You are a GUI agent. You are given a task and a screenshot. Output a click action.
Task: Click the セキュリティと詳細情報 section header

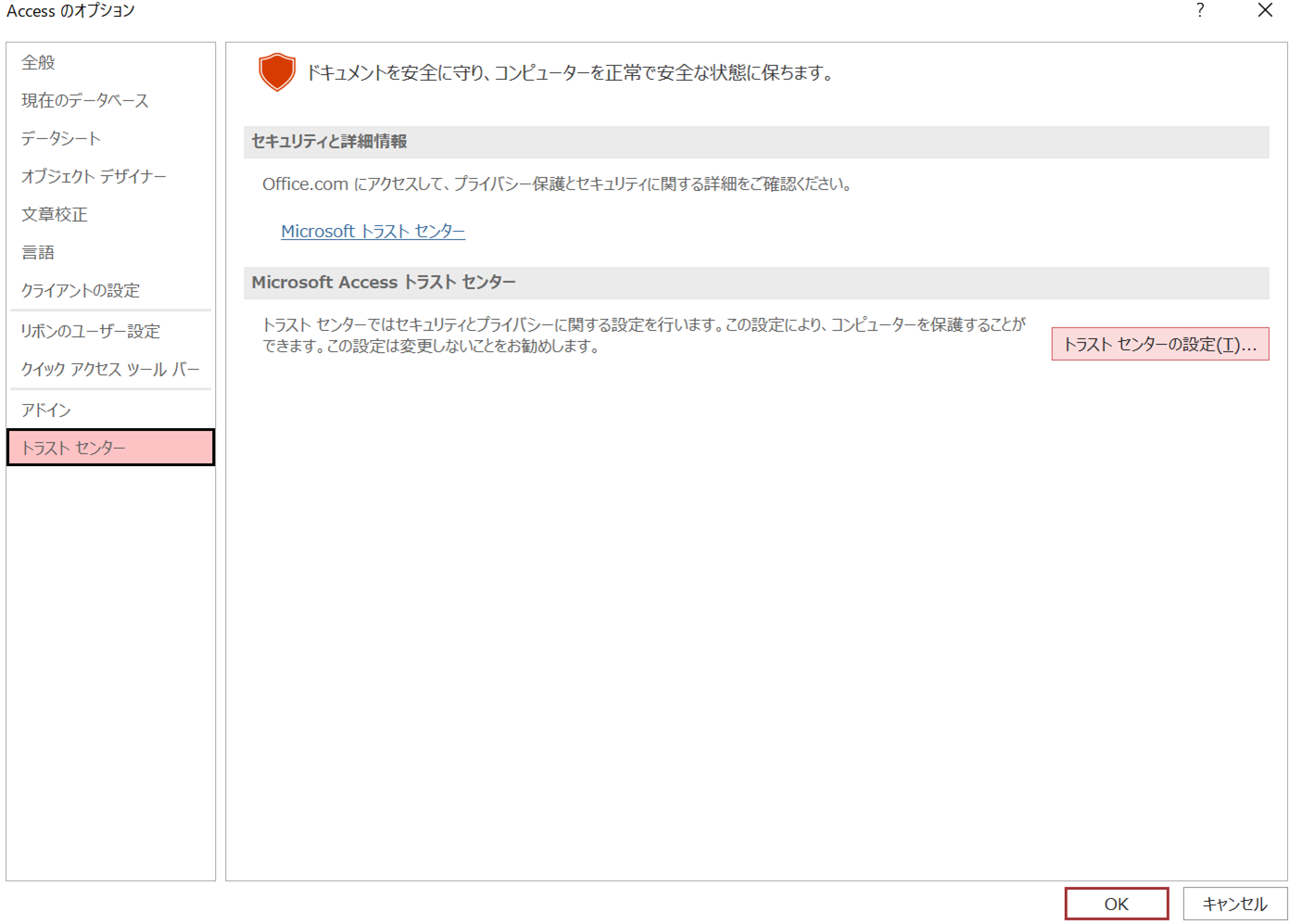(756, 142)
